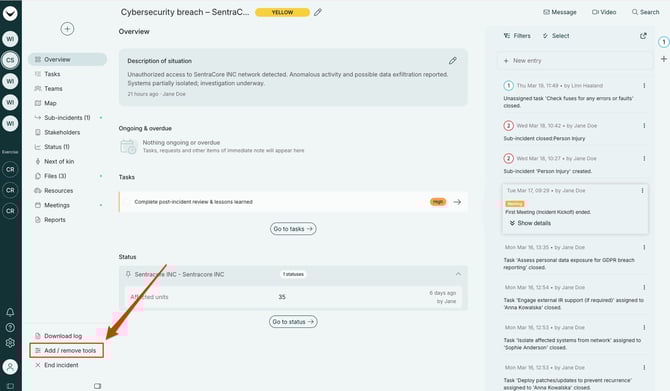The width and height of the screenshot is (670, 391).
Task: Open the help question mark icon
Action: click(10, 327)
